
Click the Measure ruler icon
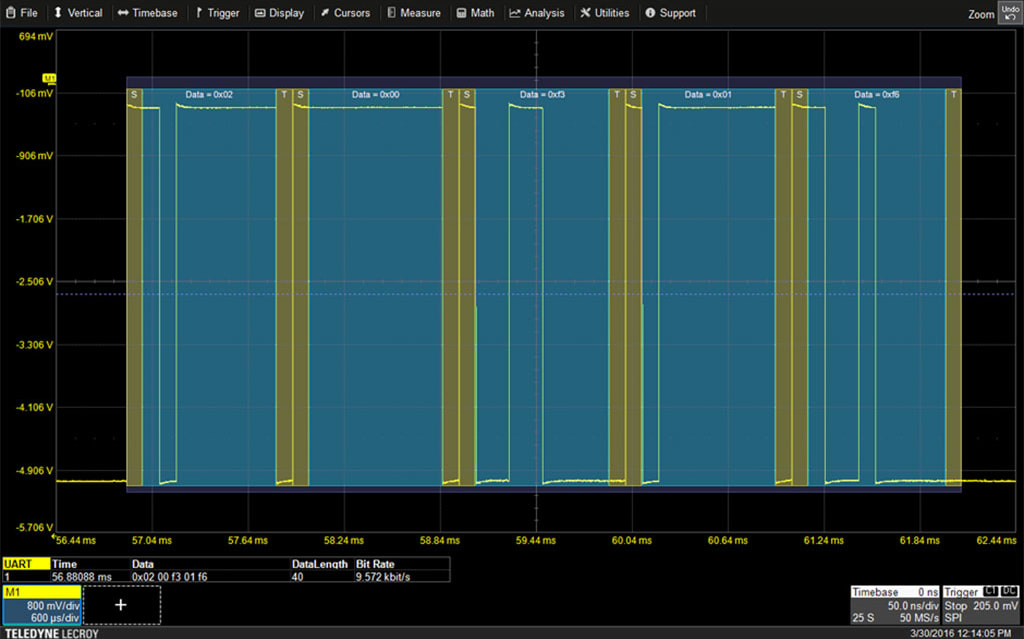pos(392,13)
